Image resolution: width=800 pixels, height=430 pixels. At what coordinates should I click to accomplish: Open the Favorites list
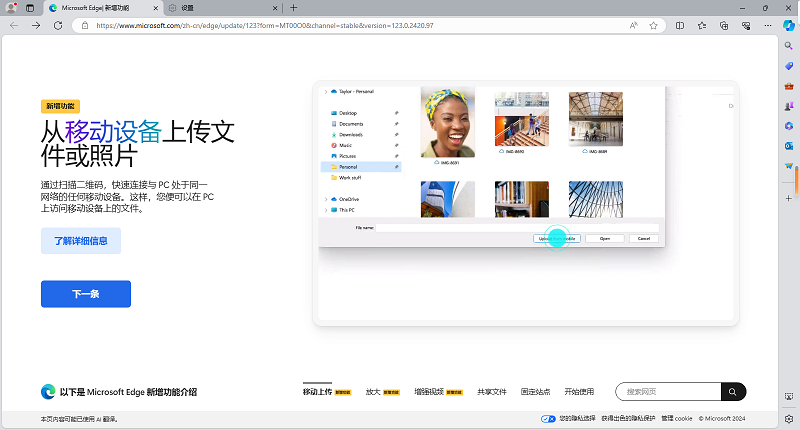(x=702, y=26)
